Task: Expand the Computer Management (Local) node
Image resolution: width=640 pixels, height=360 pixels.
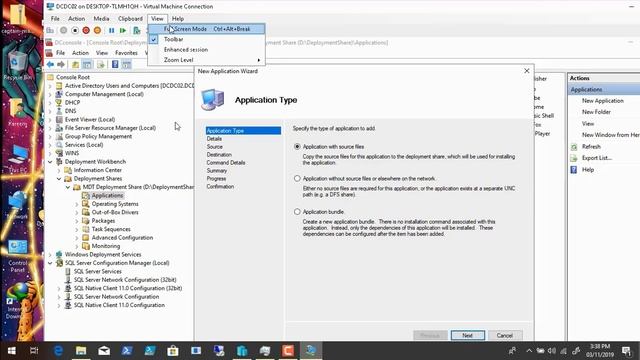Action: click(x=50, y=94)
